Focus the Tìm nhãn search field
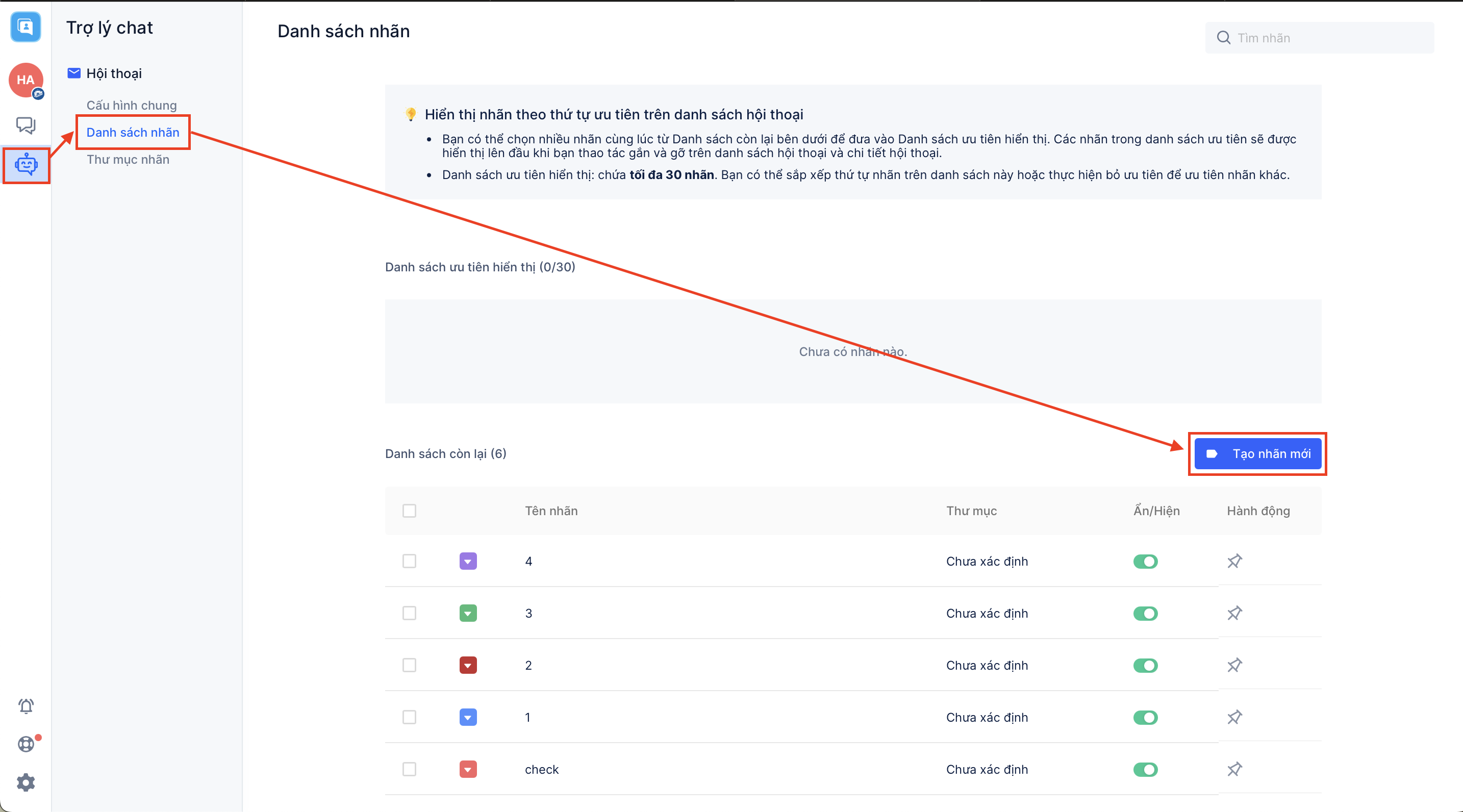This screenshot has width=1463, height=812. (x=1329, y=38)
